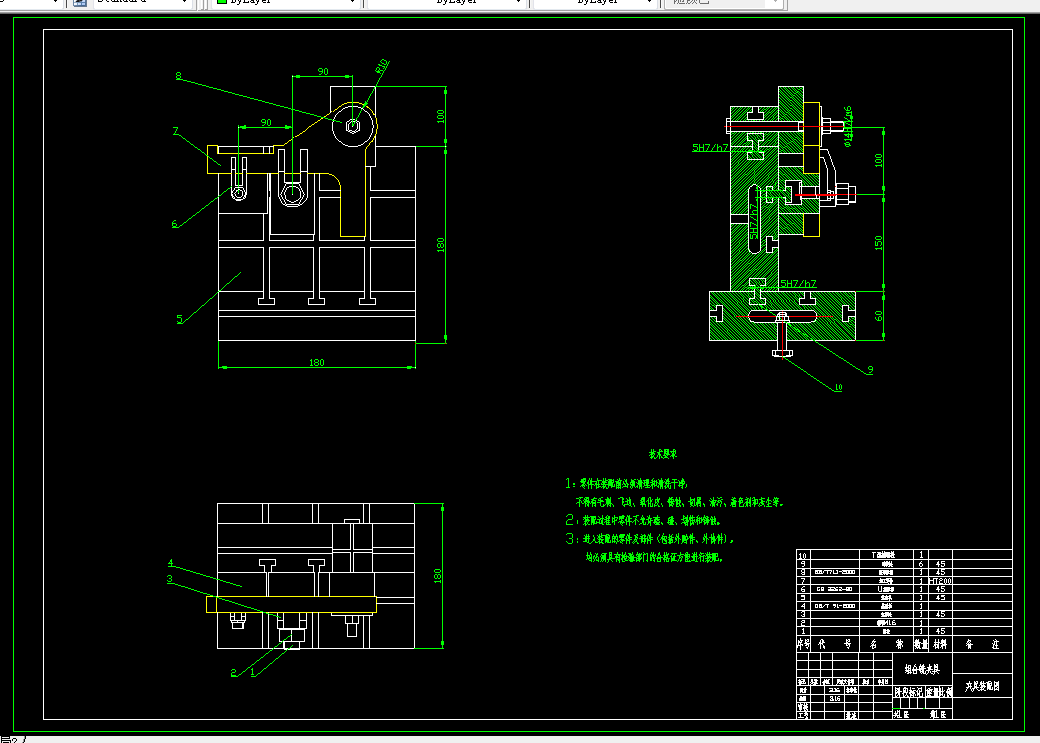Viewport: 1040px width, 743px height.
Task: Select balloon number 3 in bottom view
Action: coord(170,578)
